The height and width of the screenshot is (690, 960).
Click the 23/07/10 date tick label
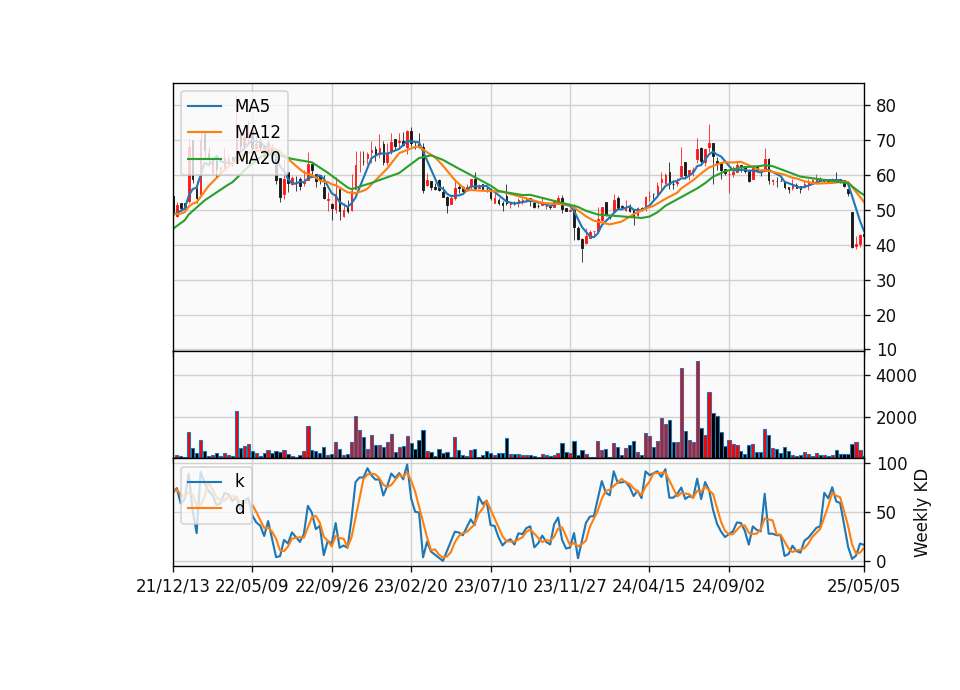tap(490, 587)
